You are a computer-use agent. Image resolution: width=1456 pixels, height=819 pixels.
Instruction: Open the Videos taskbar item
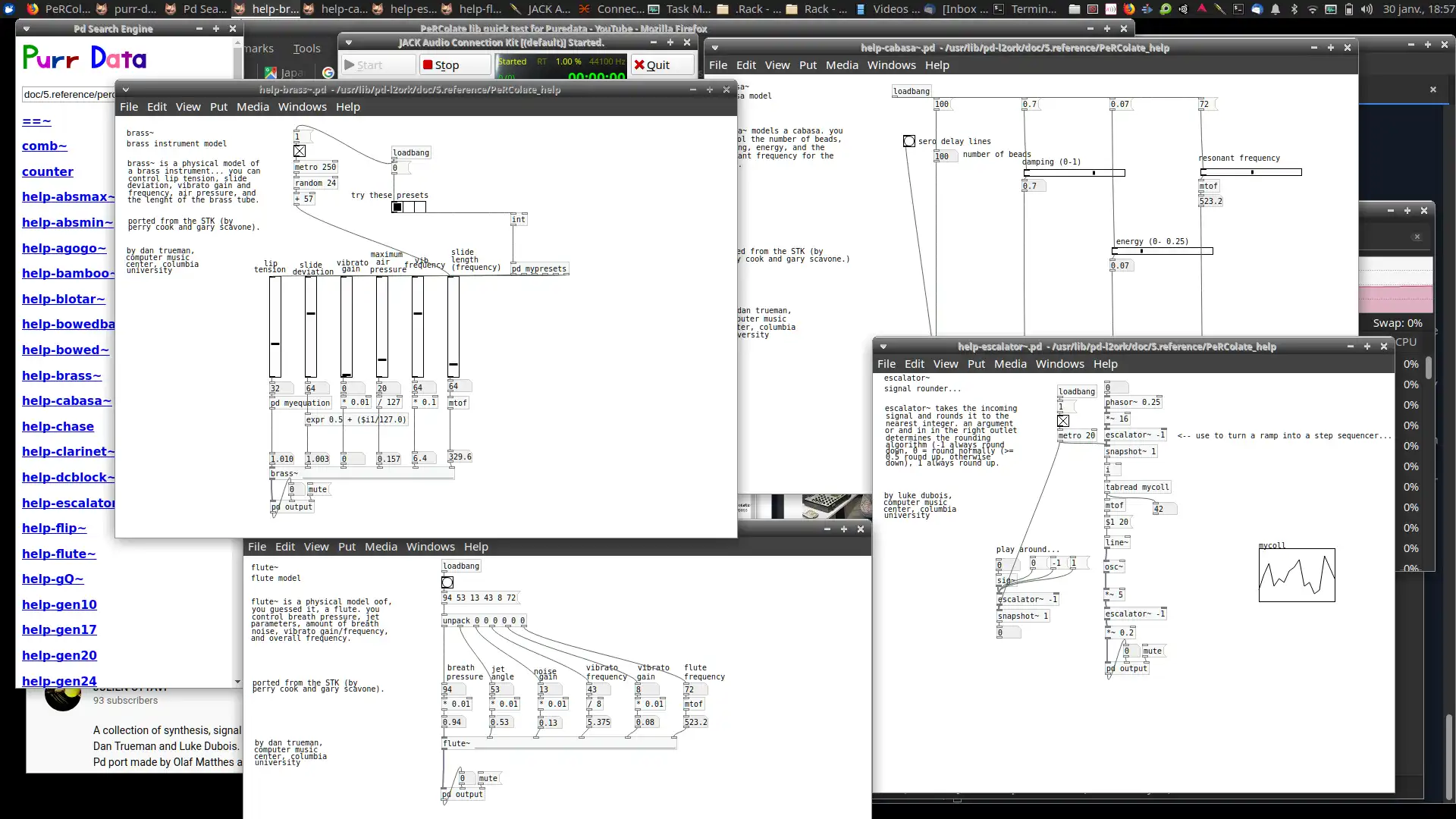pos(888,9)
